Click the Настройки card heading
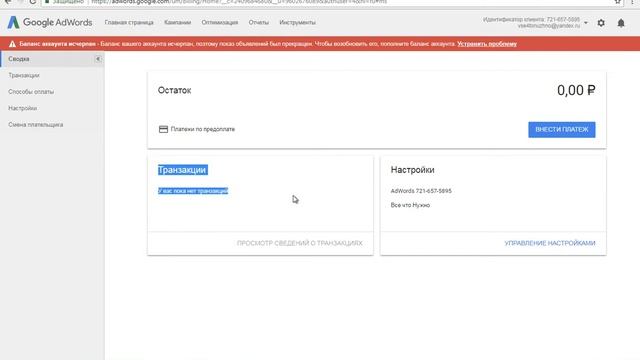The height and width of the screenshot is (360, 640). point(412,170)
